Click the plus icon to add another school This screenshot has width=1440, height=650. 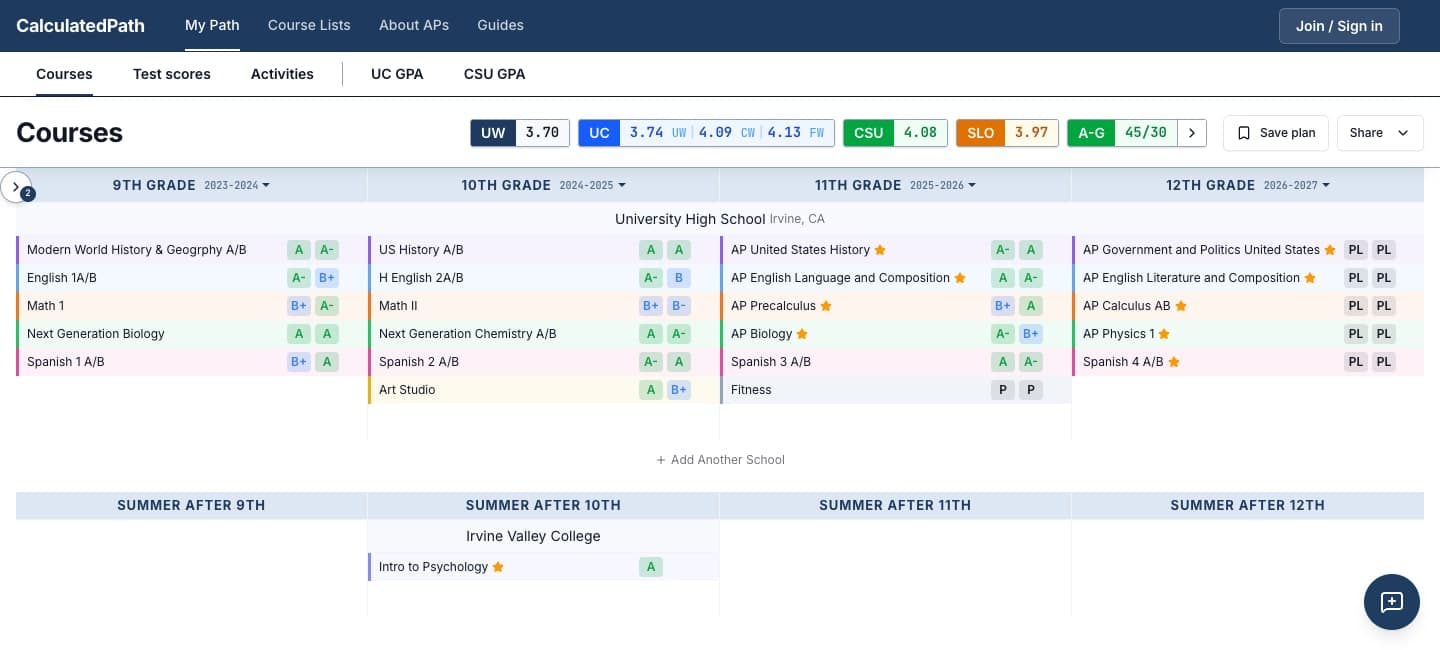coord(661,460)
